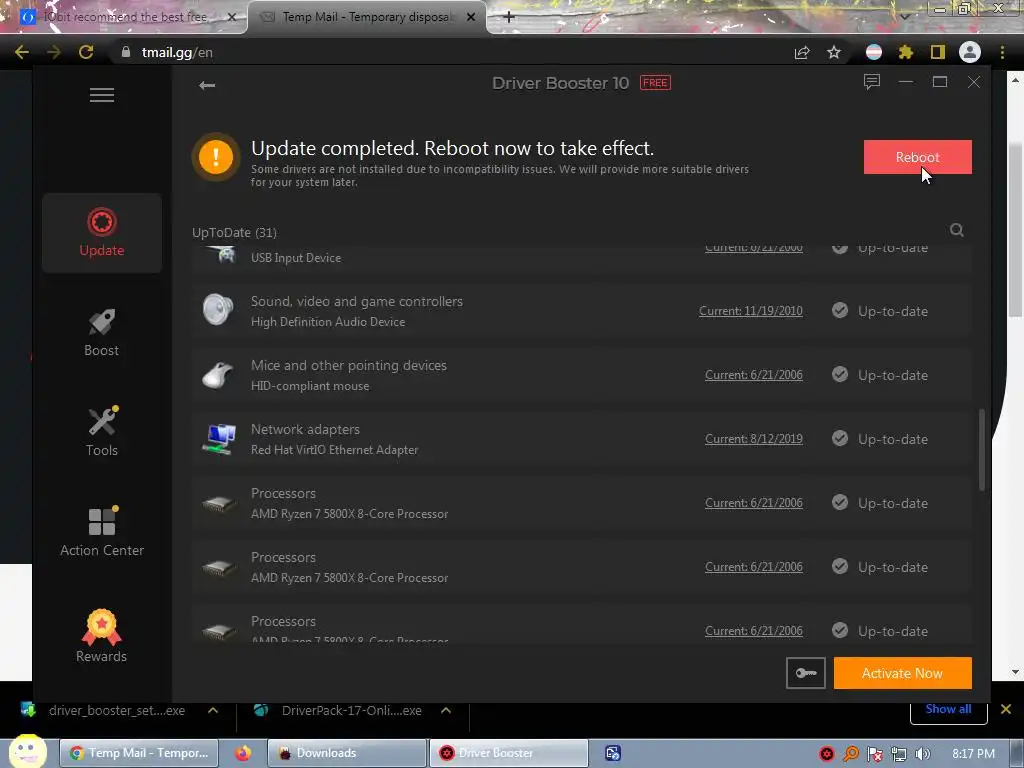This screenshot has width=1024, height=768.
Task: Open the tab search chevron in Chrome
Action: point(905,16)
